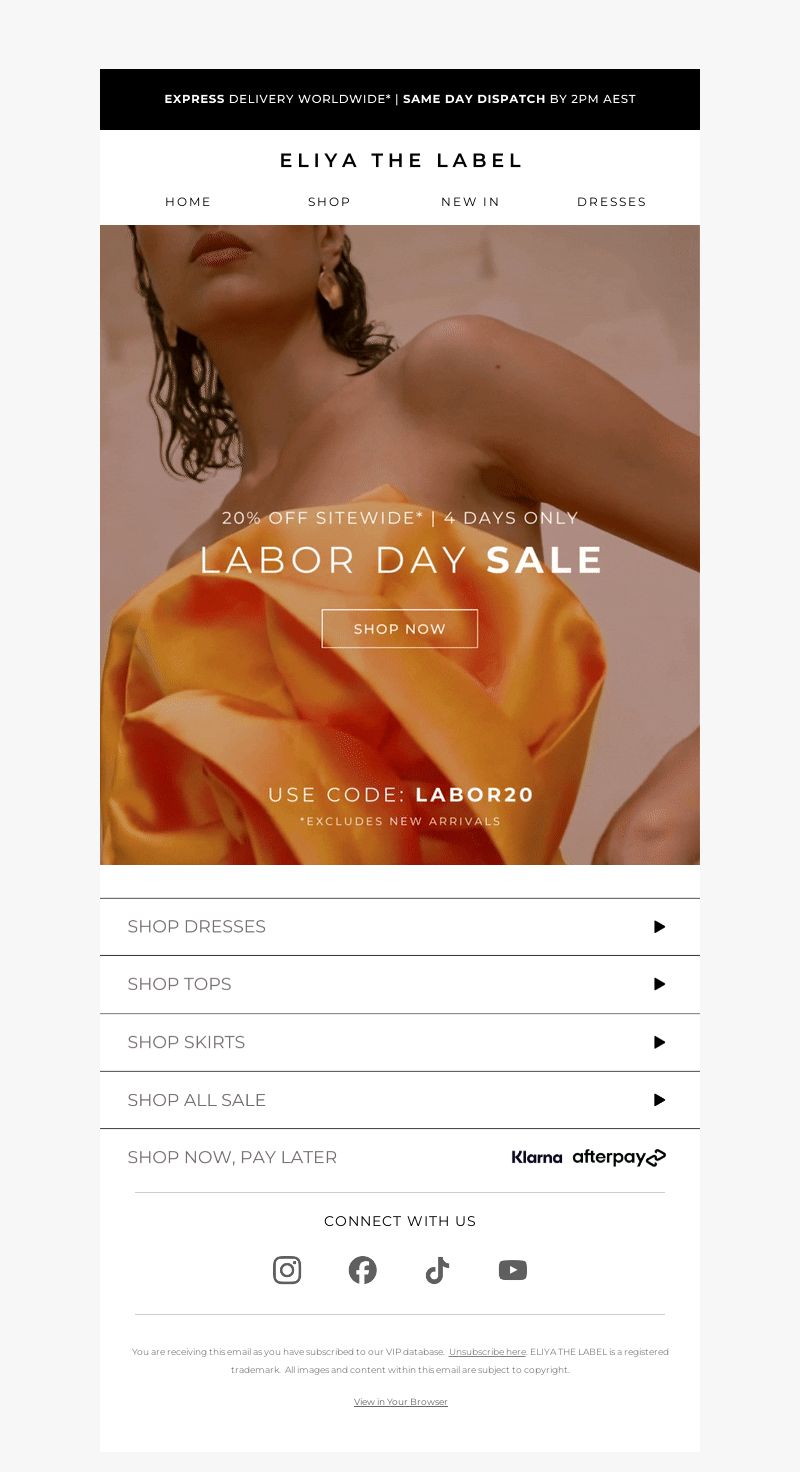Image resolution: width=800 pixels, height=1472 pixels.
Task: Visit the TikTok profile icon
Action: (437, 1270)
